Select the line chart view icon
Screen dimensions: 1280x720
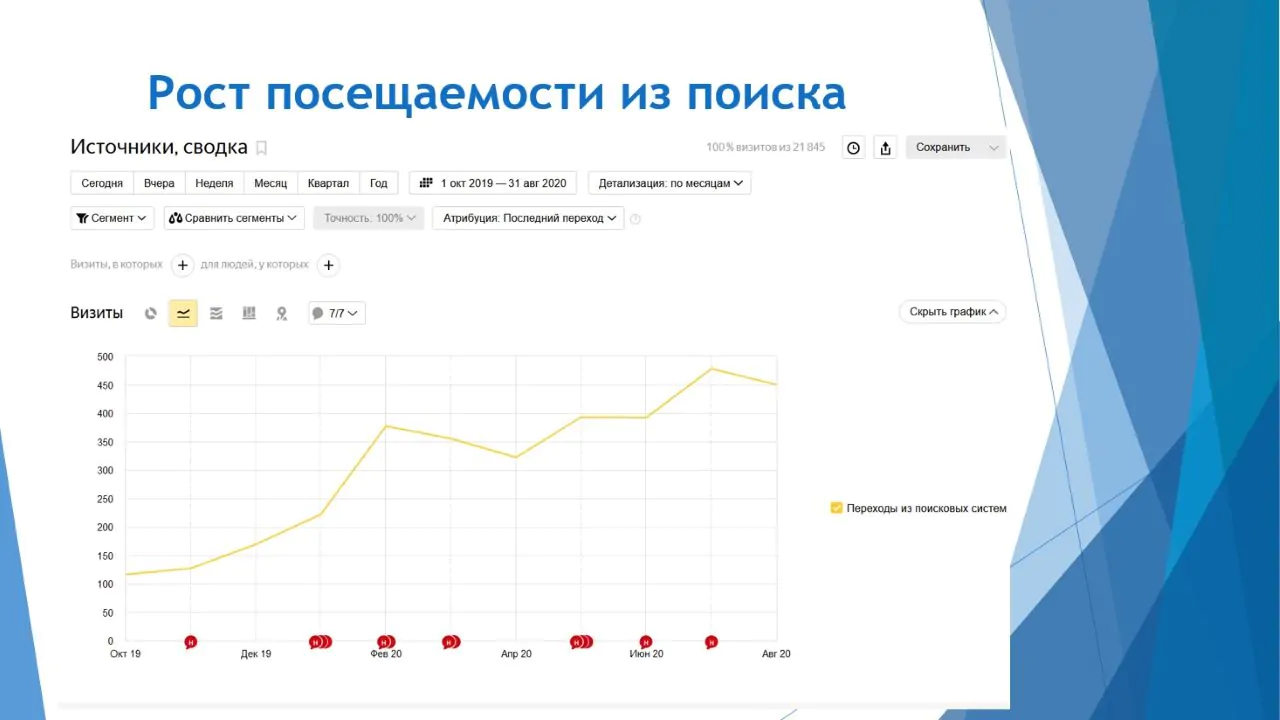tap(183, 313)
